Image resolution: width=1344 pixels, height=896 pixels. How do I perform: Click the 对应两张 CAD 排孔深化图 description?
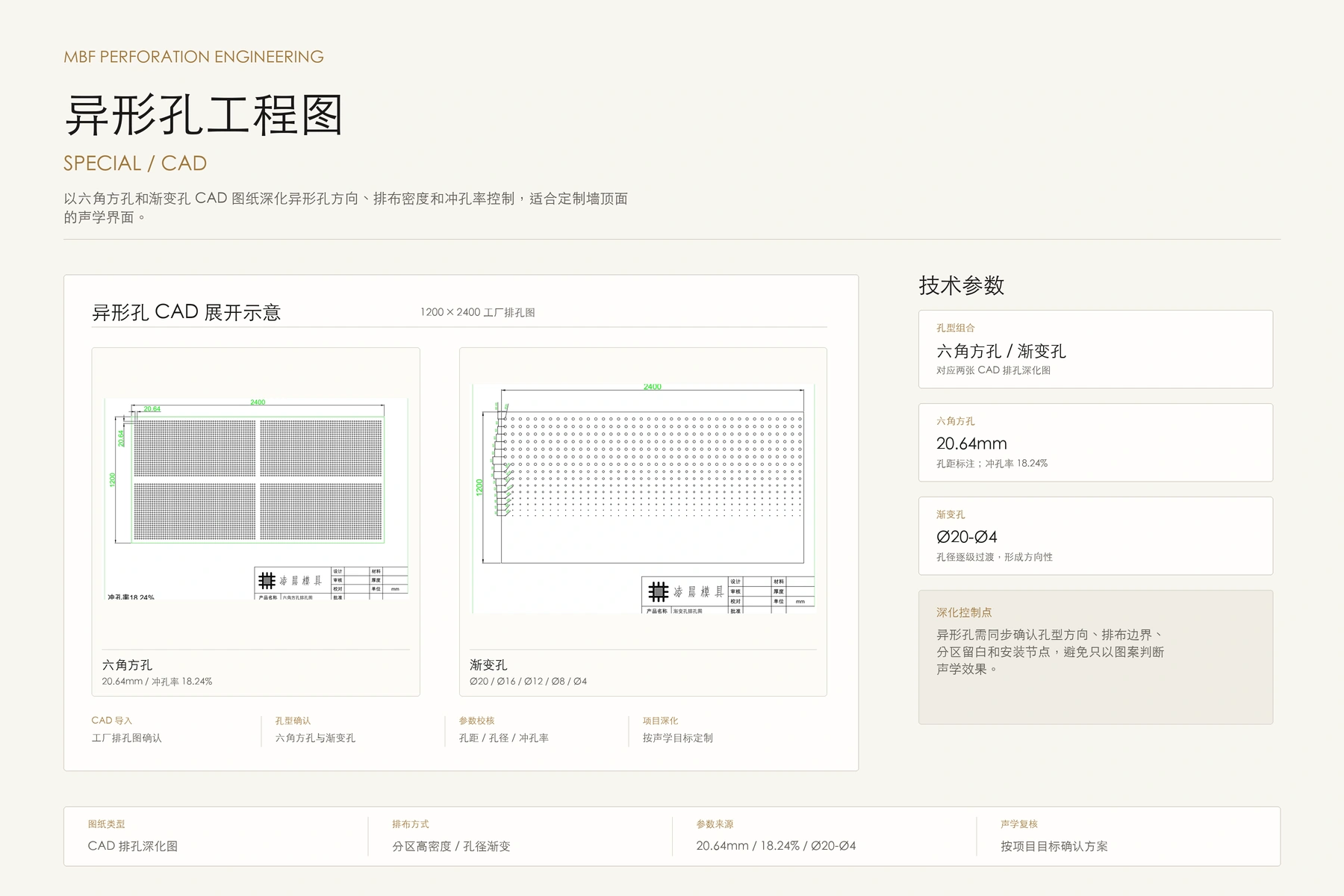993,370
